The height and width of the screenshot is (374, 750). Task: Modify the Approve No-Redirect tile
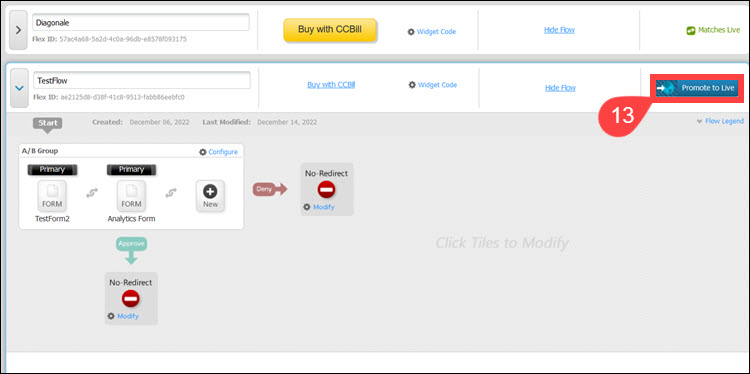click(x=123, y=316)
